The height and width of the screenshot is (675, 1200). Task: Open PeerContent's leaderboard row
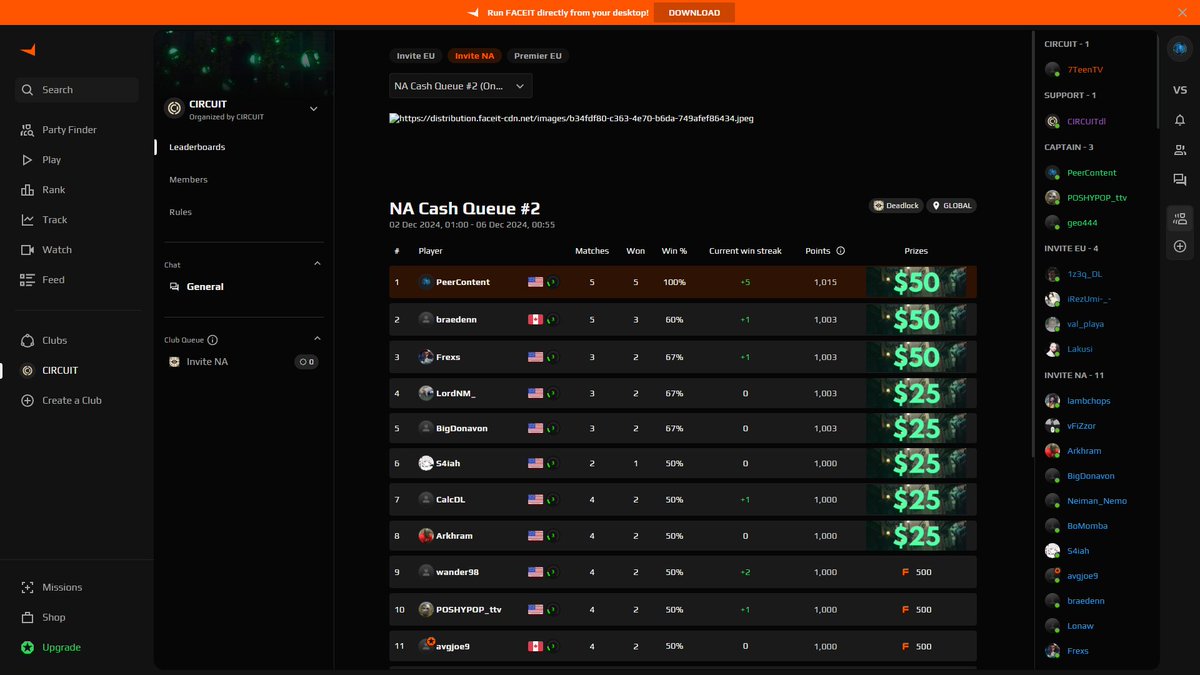click(683, 282)
